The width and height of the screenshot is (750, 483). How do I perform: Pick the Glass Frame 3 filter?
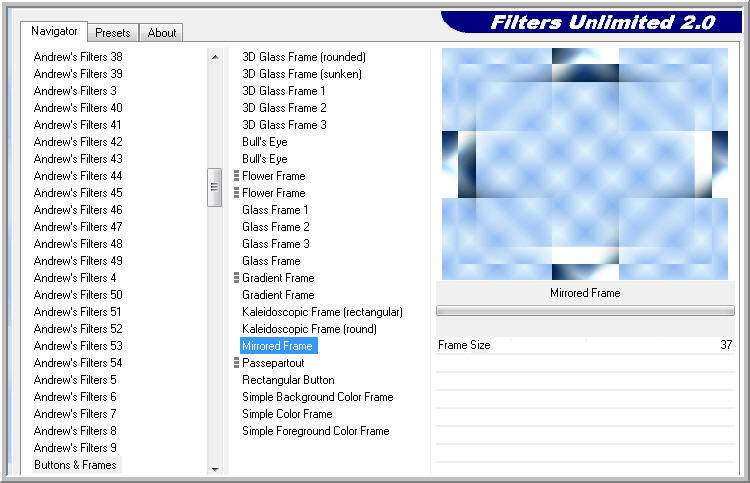pos(276,243)
